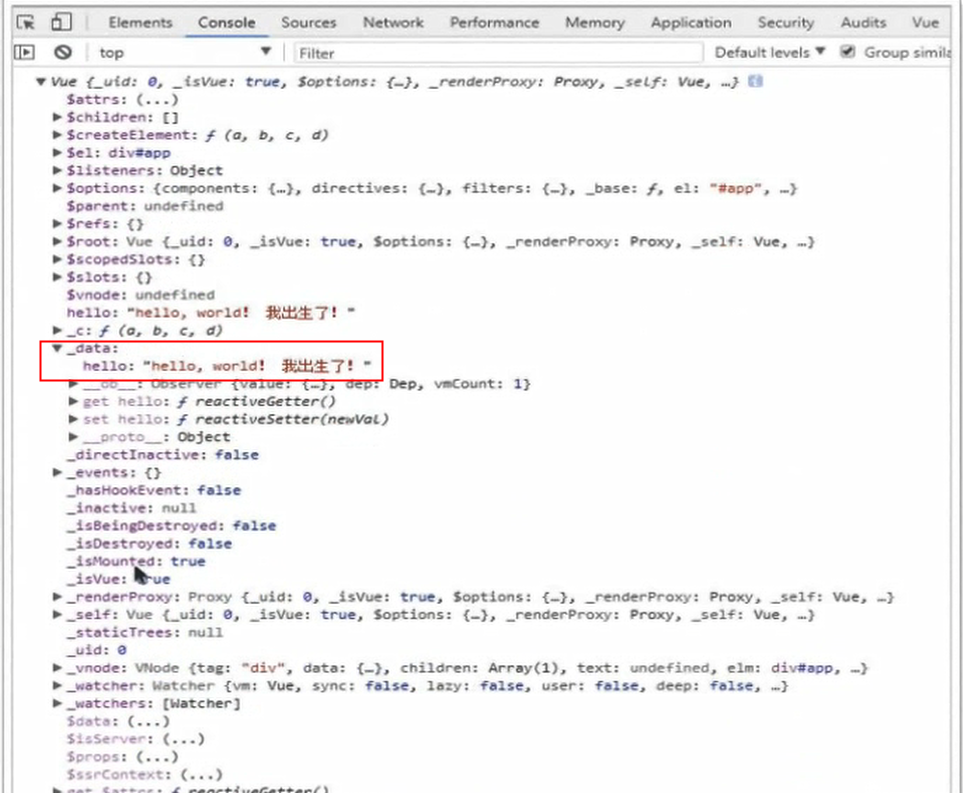Click the hello string under _data
This screenshot has height=793, width=963.
click(257, 366)
